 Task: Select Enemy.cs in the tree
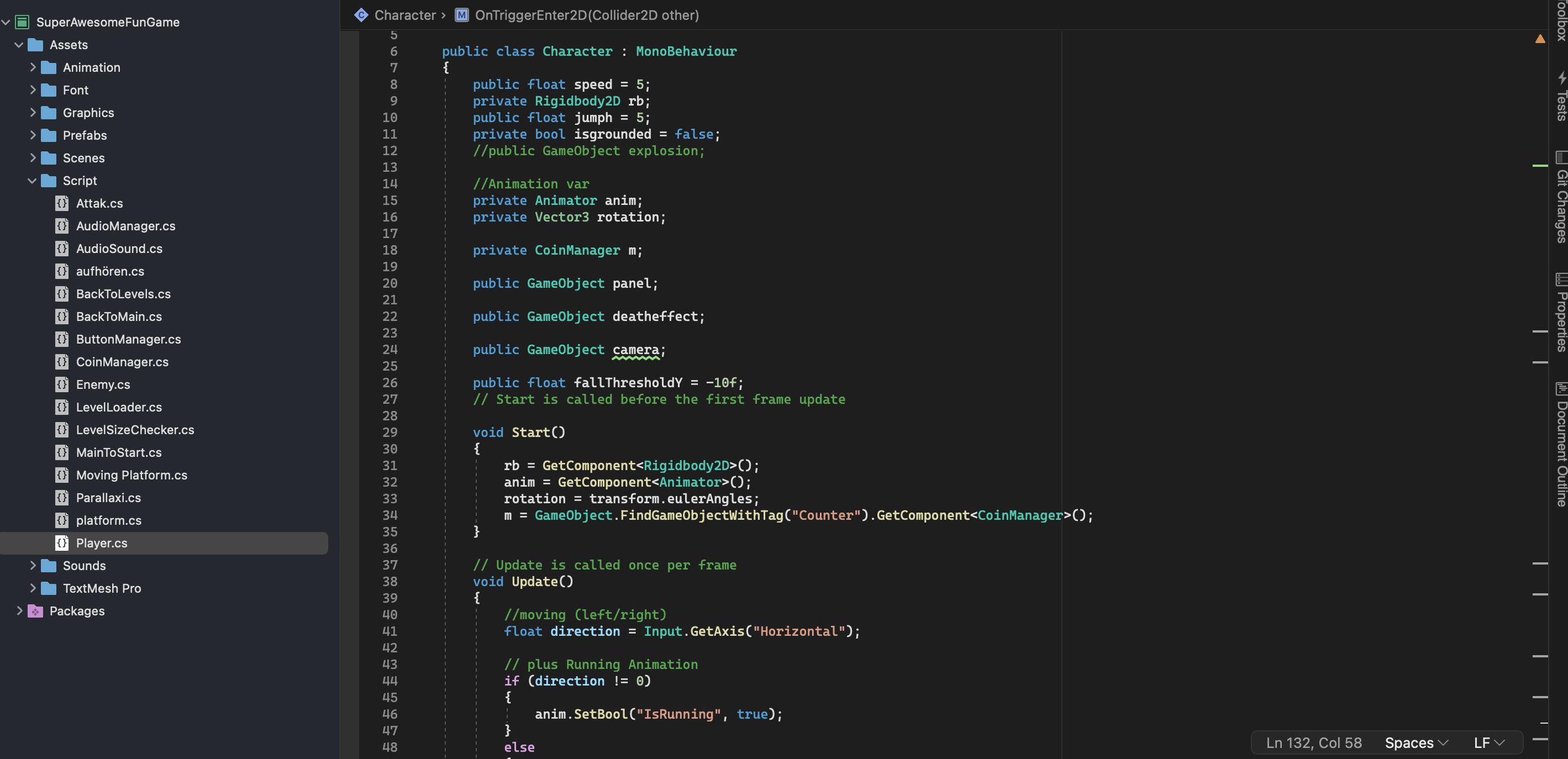[x=103, y=384]
